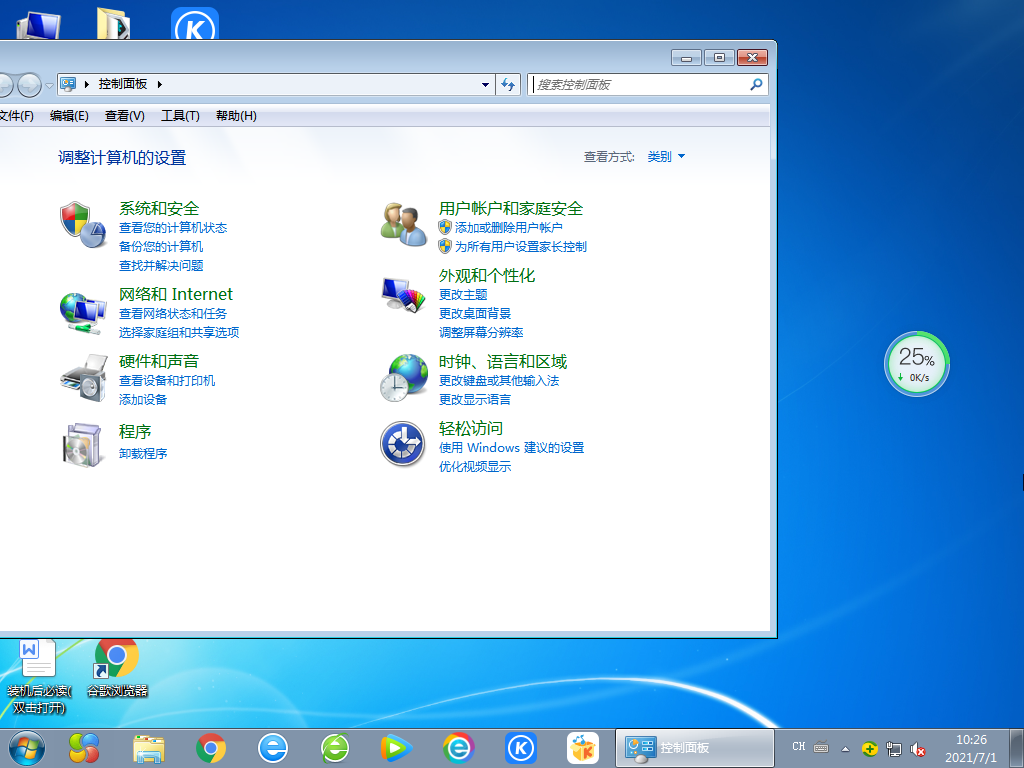The height and width of the screenshot is (768, 1024).
Task: Click the volume speaker icon in tray
Action: (917, 747)
